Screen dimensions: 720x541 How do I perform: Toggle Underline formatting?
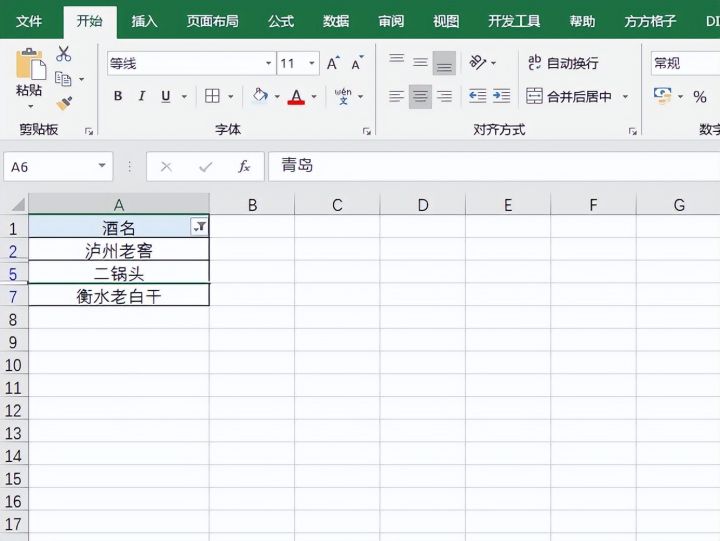click(x=166, y=96)
